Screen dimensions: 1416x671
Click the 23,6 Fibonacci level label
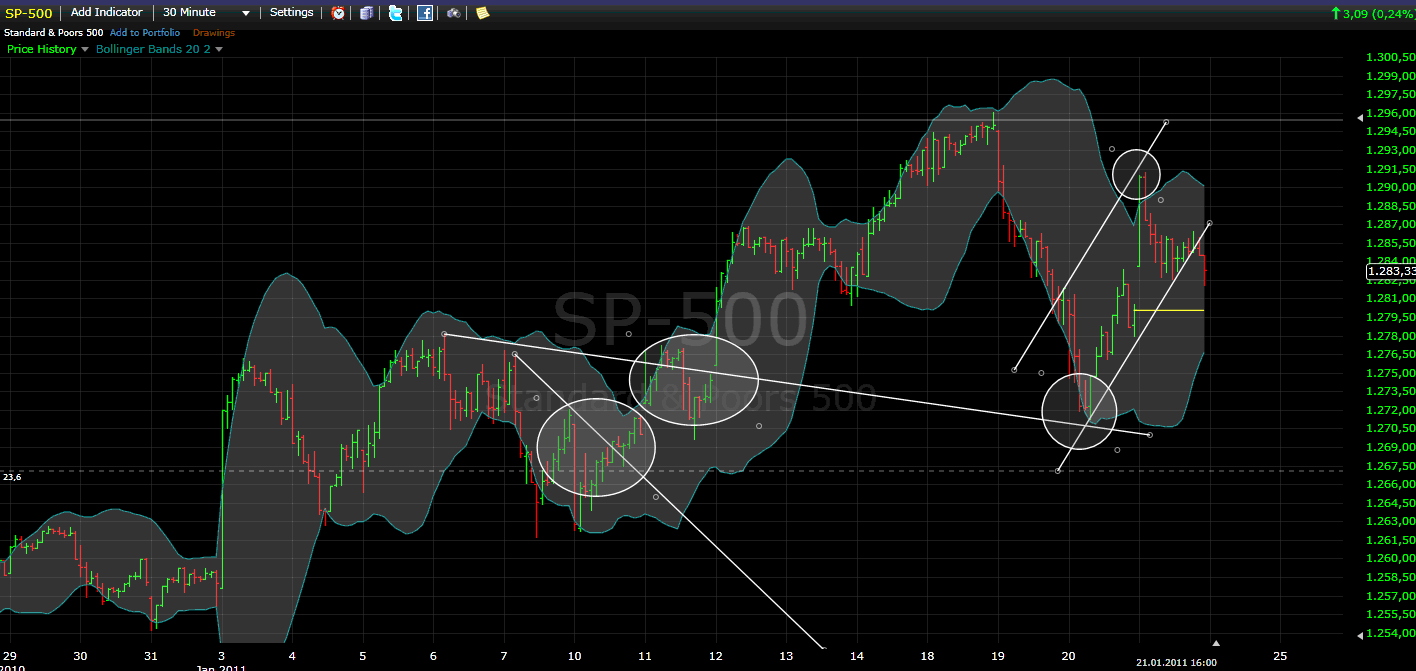coord(12,477)
